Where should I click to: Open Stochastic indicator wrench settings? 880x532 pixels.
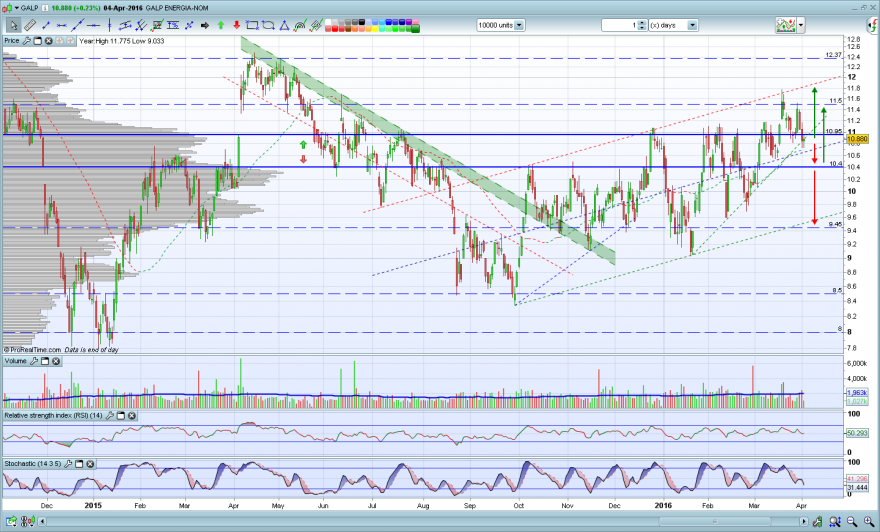point(68,464)
